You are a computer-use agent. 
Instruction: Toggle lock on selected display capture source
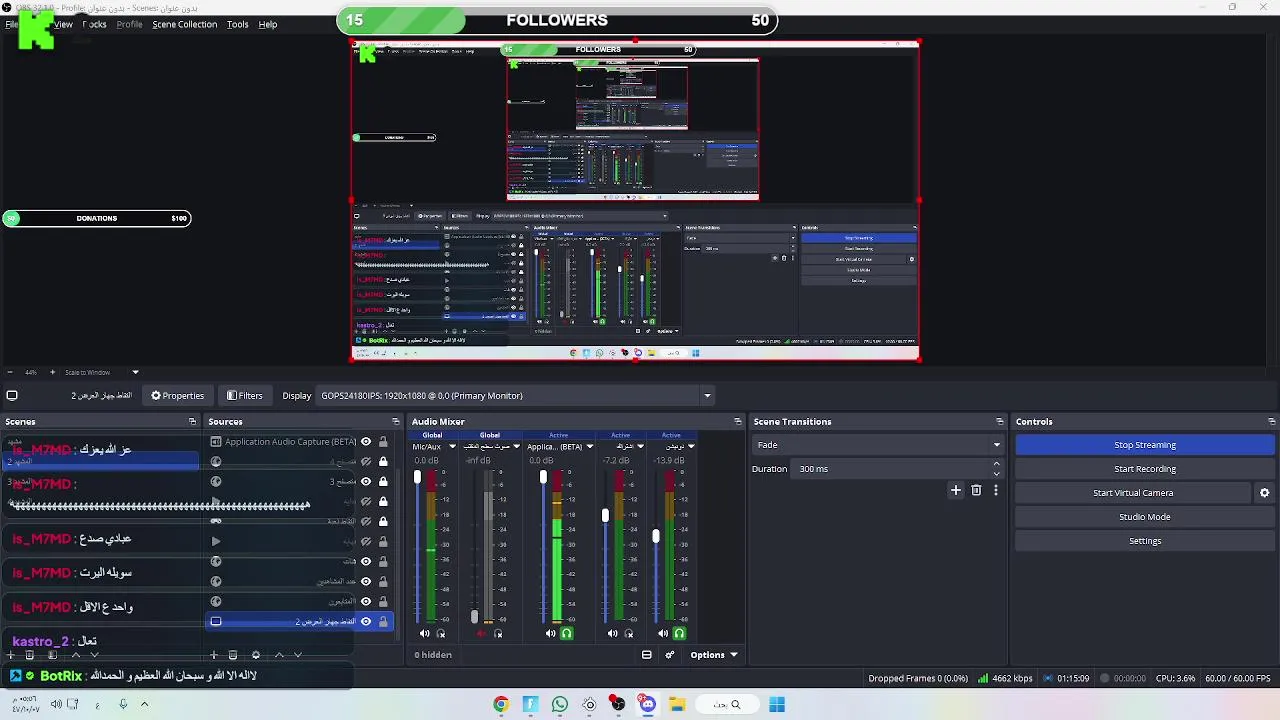point(383,622)
